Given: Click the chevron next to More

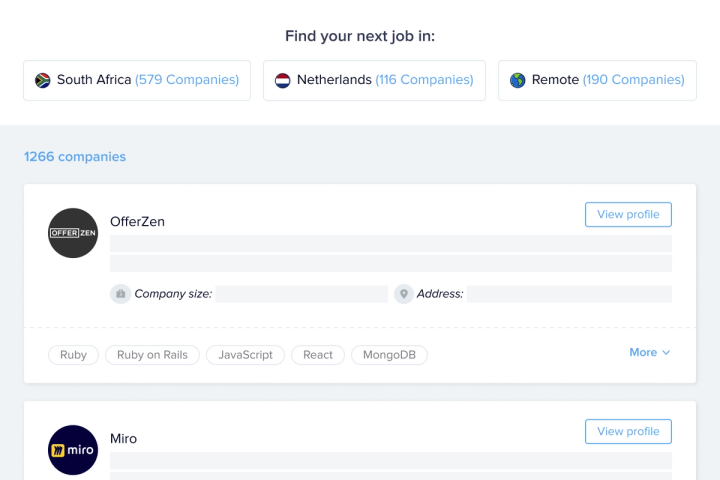Looking at the screenshot, I should pyautogui.click(x=666, y=352).
